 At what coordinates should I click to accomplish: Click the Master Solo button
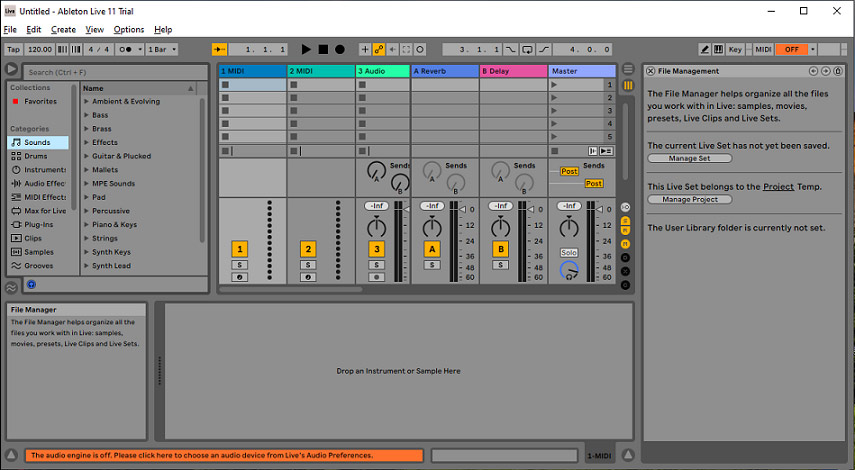pos(569,252)
